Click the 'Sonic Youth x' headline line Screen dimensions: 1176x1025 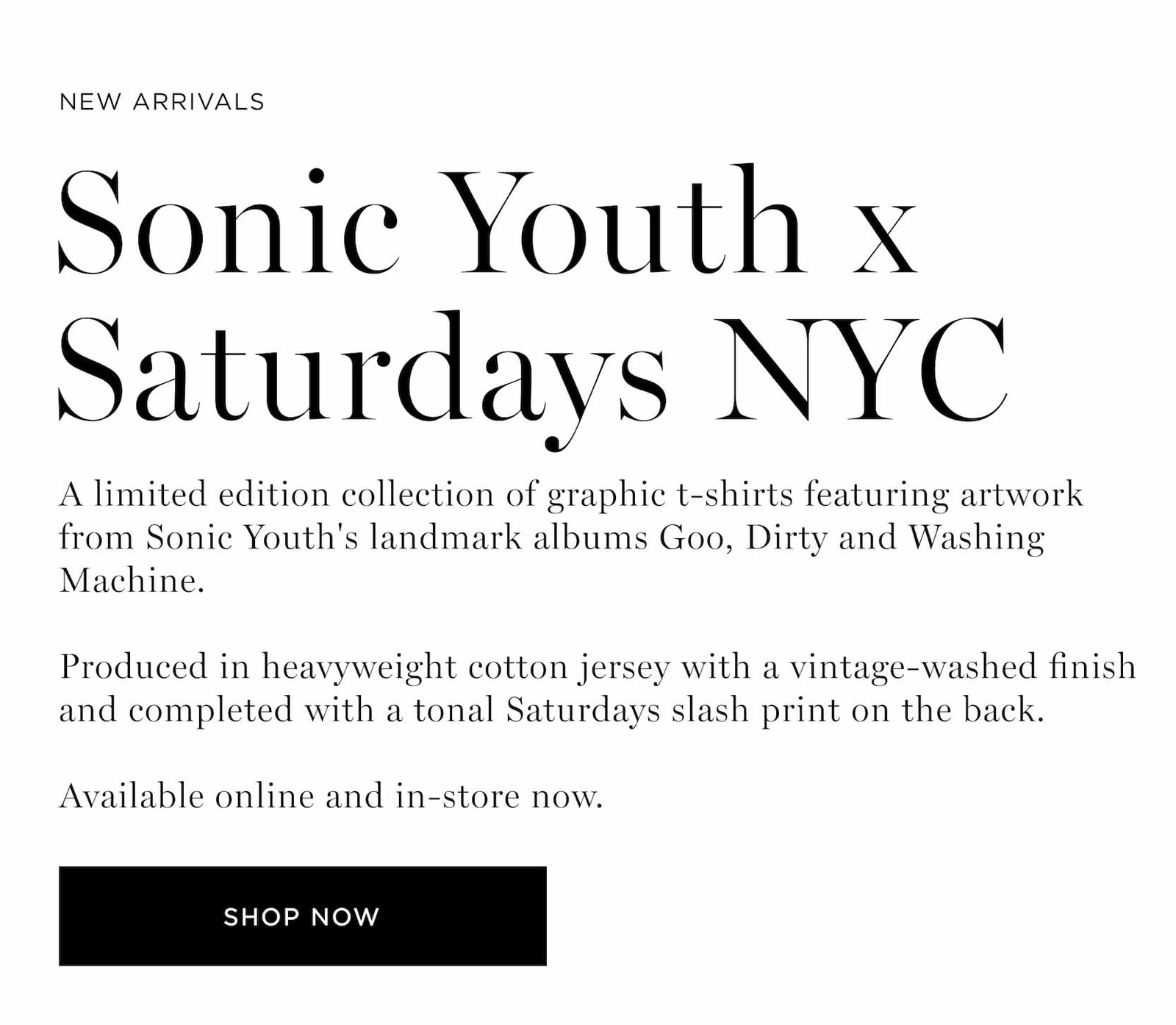click(488, 221)
